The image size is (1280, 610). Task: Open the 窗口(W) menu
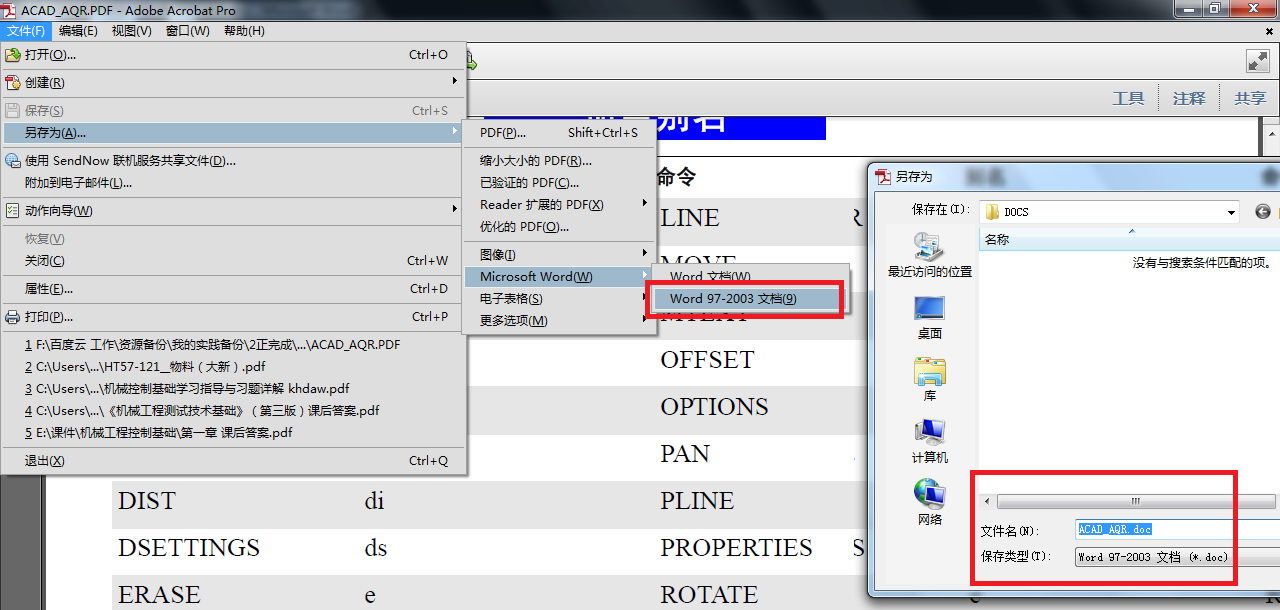point(187,31)
